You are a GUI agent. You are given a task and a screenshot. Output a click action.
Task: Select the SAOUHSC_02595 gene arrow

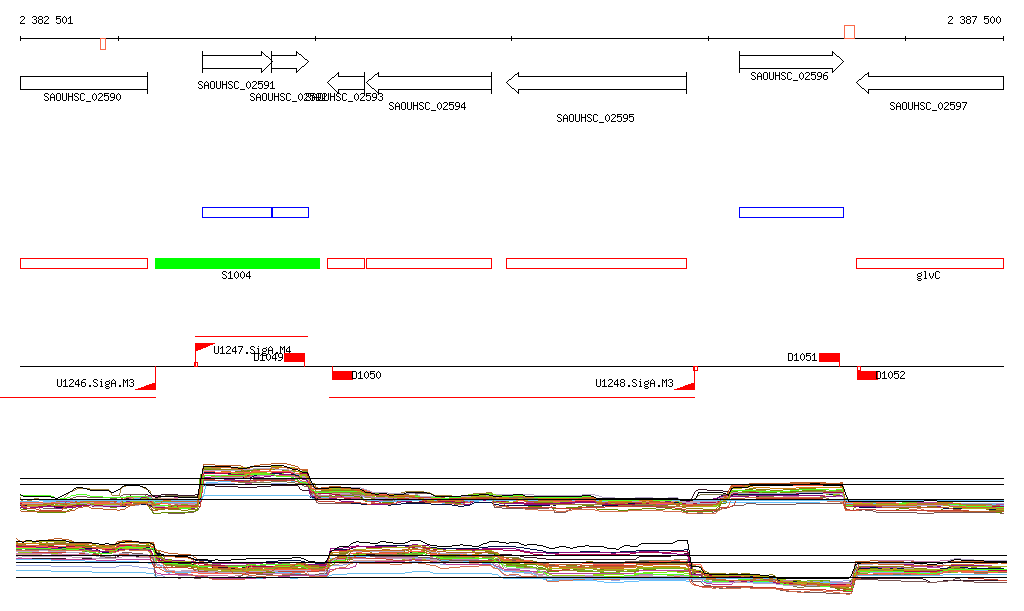point(596,83)
